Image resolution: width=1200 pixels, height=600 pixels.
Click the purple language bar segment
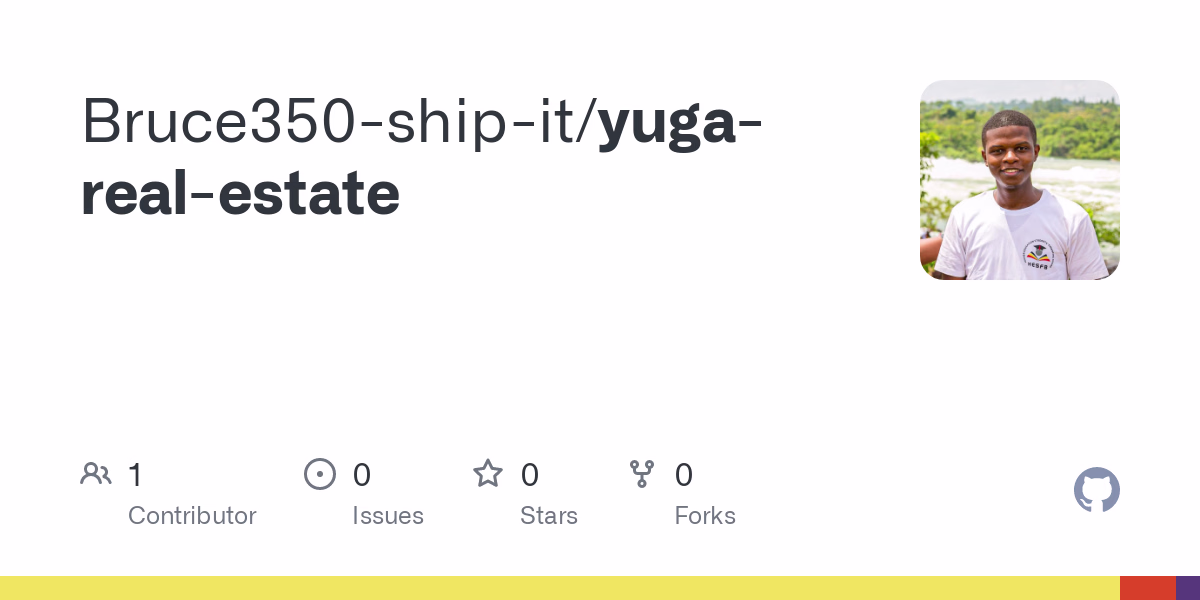[1188, 588]
